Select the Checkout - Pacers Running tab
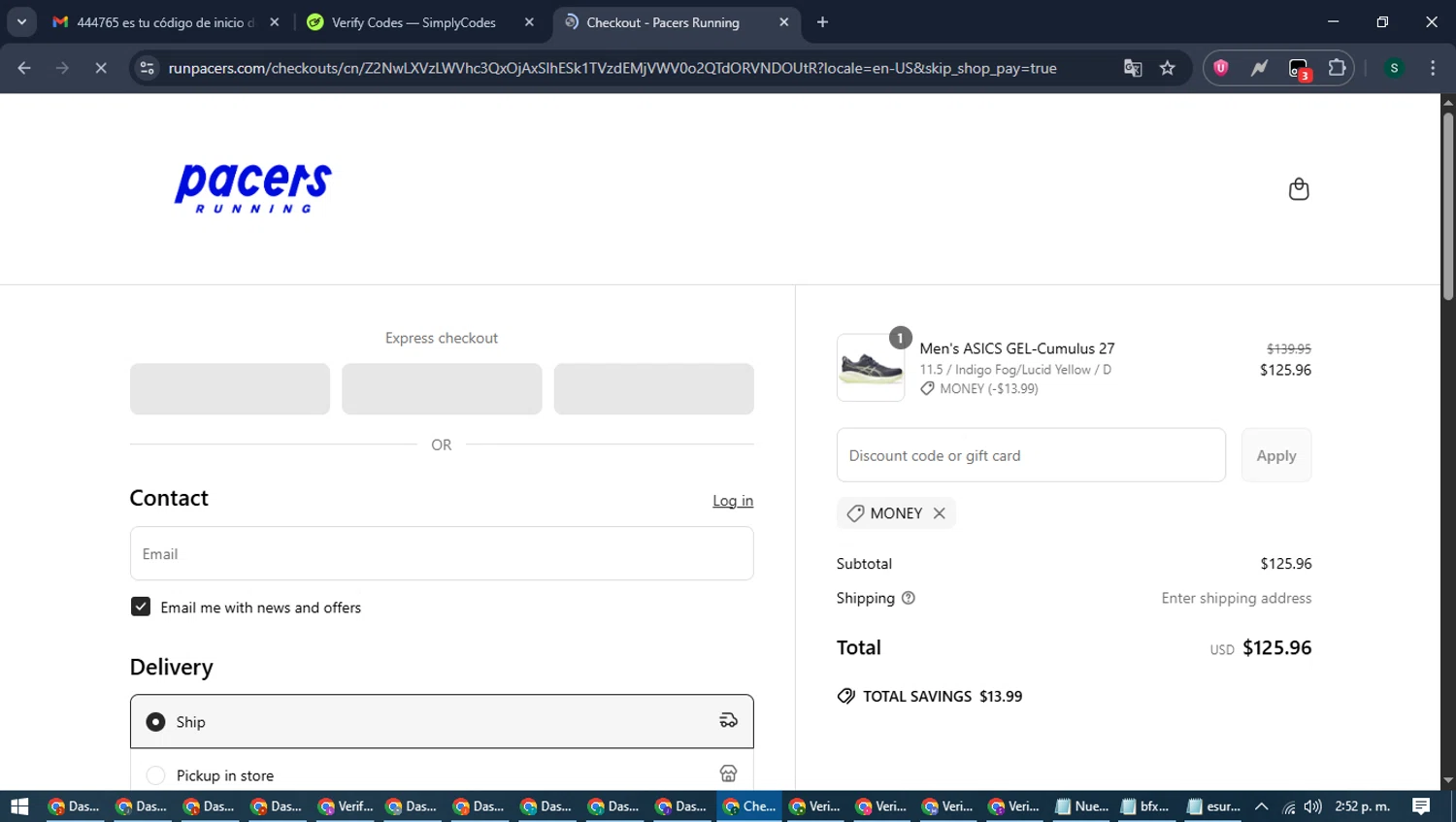Image resolution: width=1456 pixels, height=822 pixels. click(x=677, y=22)
